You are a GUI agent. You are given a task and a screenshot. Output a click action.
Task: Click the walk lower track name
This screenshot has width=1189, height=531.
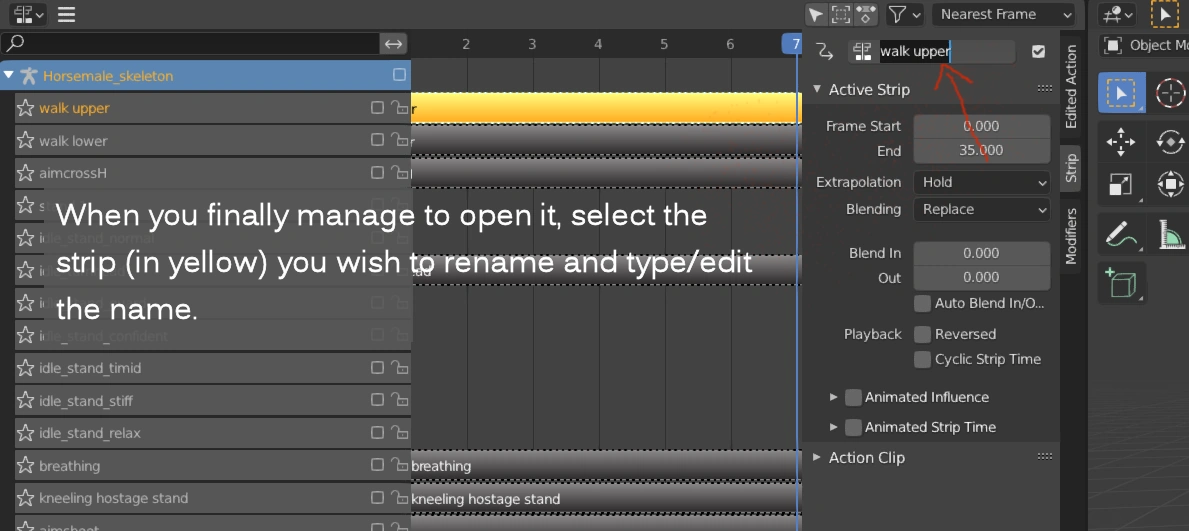click(73, 141)
